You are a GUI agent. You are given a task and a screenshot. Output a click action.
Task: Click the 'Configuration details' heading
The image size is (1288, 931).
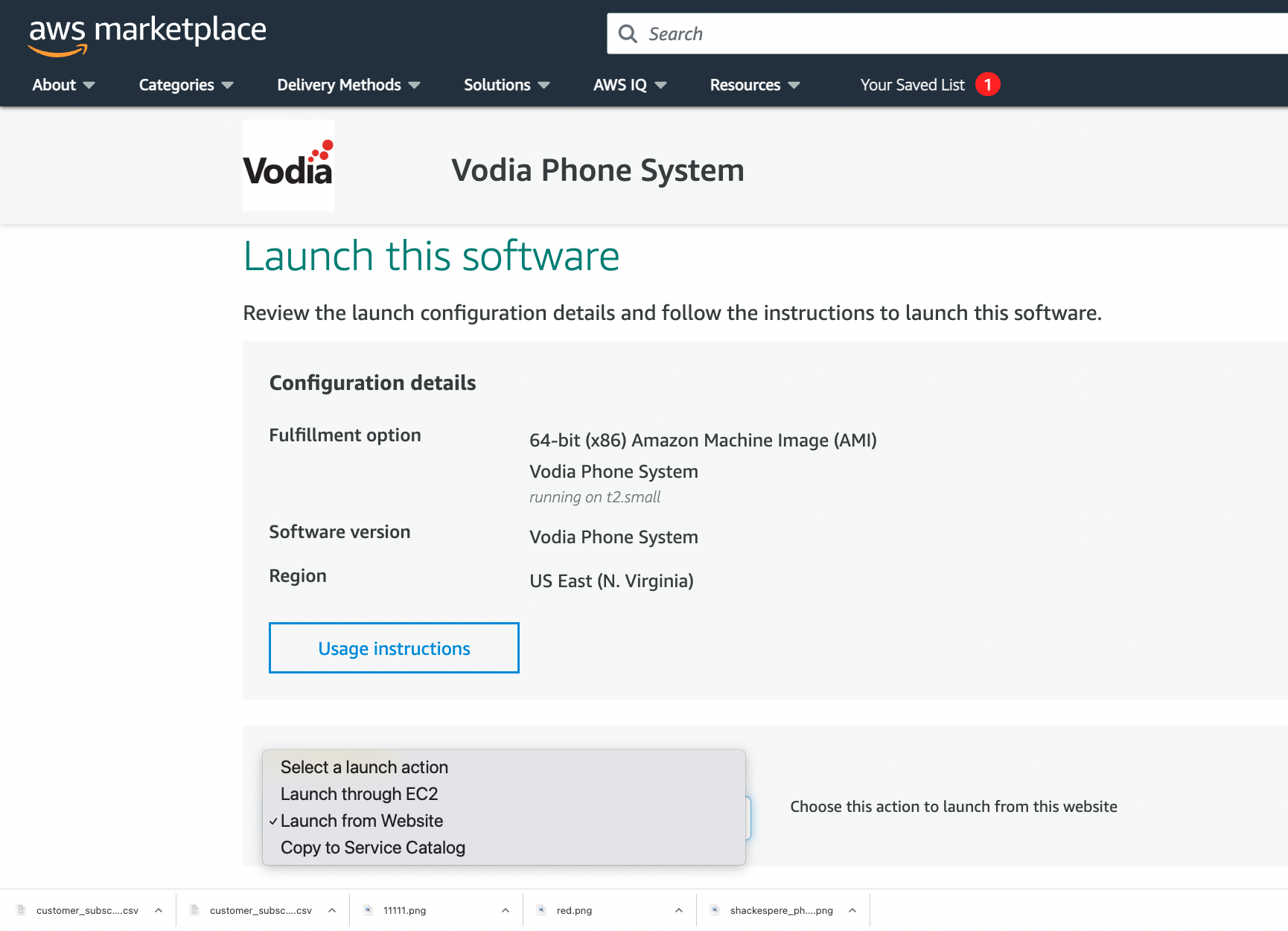coord(372,383)
